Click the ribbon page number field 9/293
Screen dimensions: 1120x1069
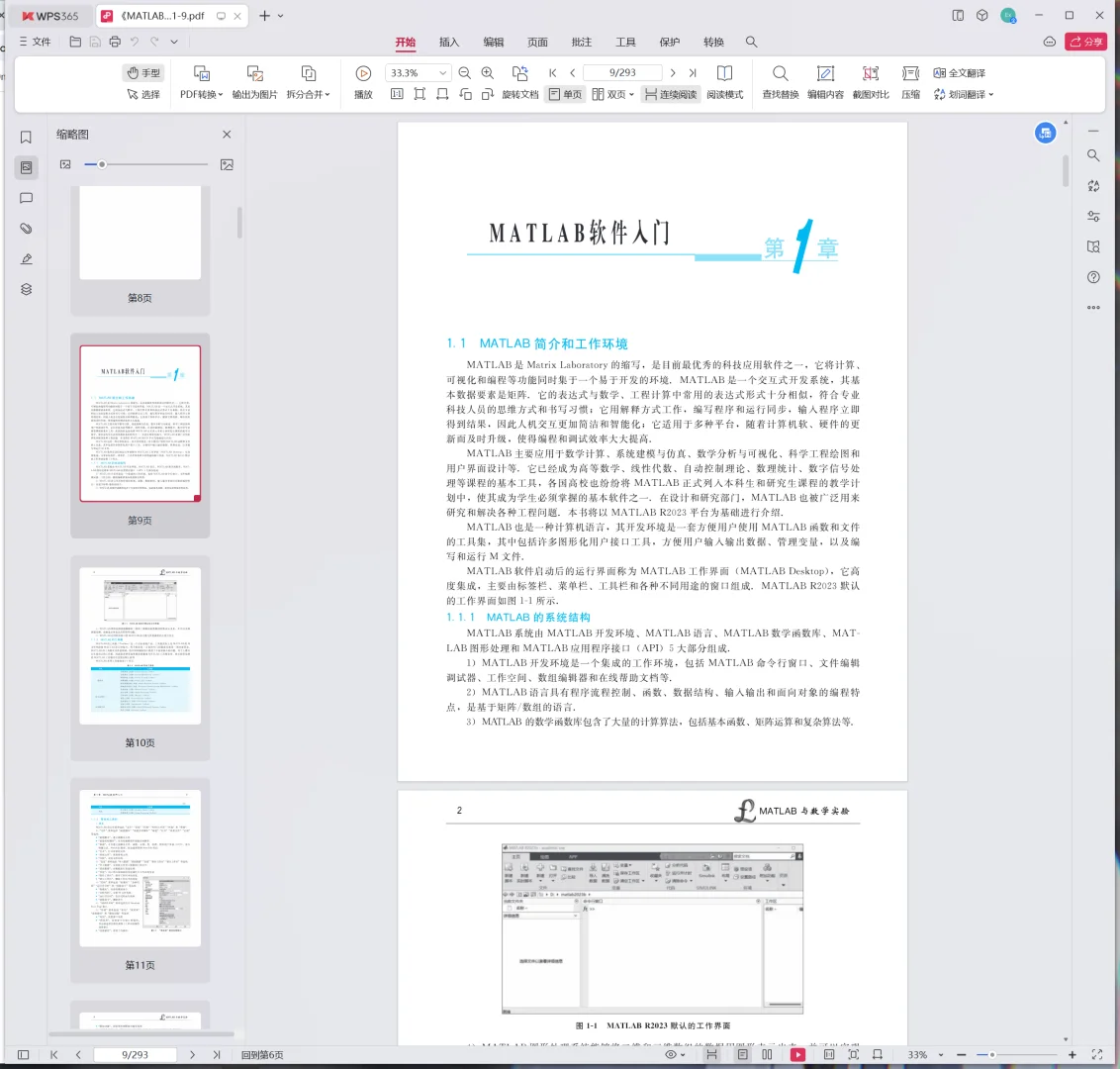(622, 73)
